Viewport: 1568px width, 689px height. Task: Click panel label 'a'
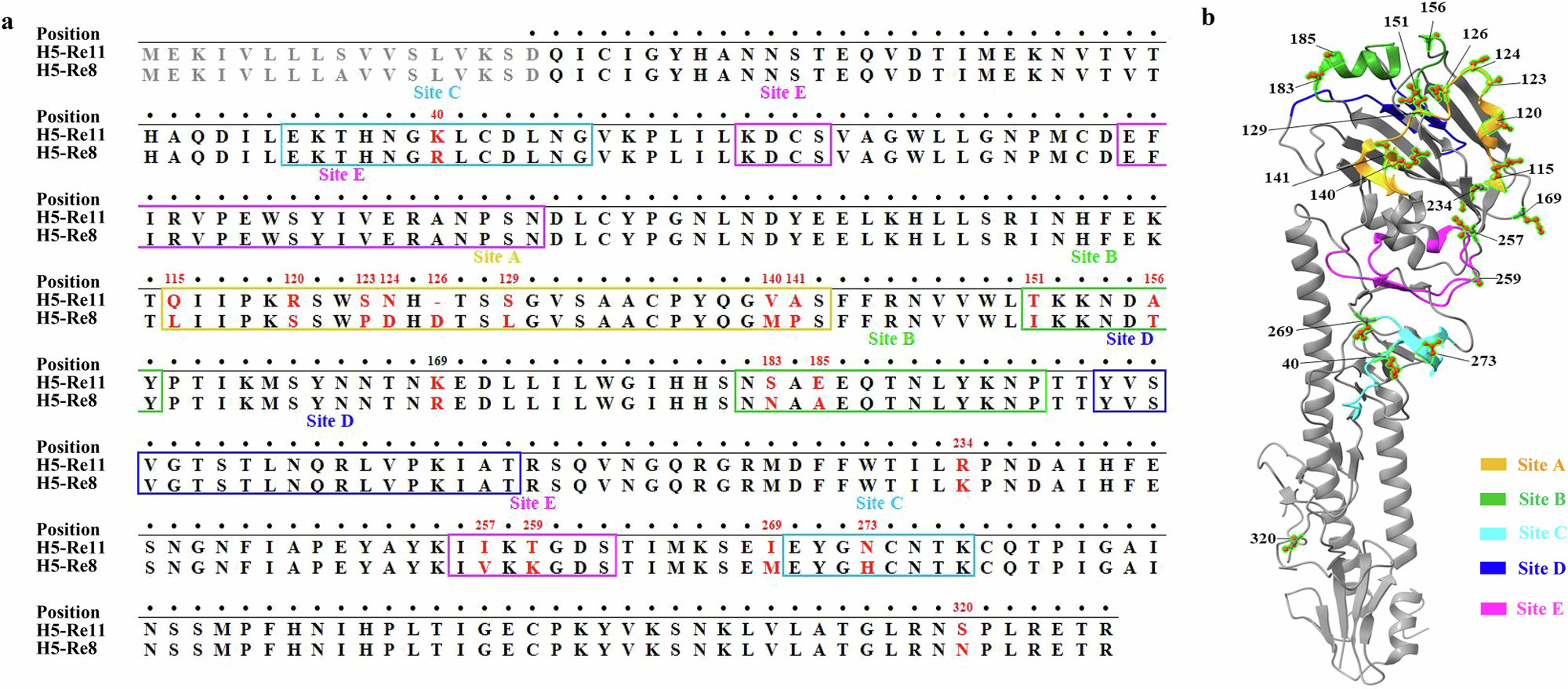coord(7,21)
